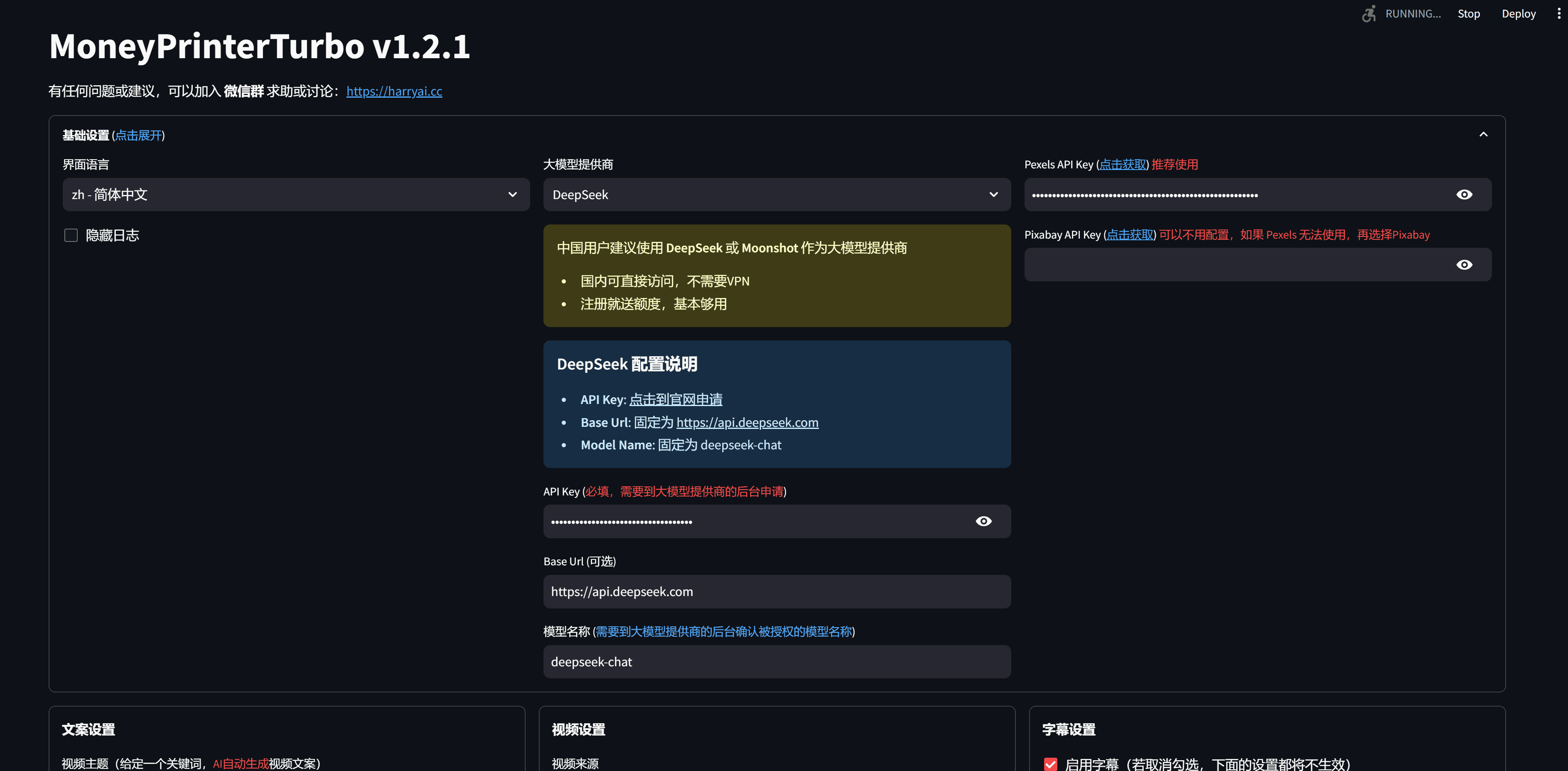Click the MoneyPrinterTurbo v1.2.1 title

259,46
